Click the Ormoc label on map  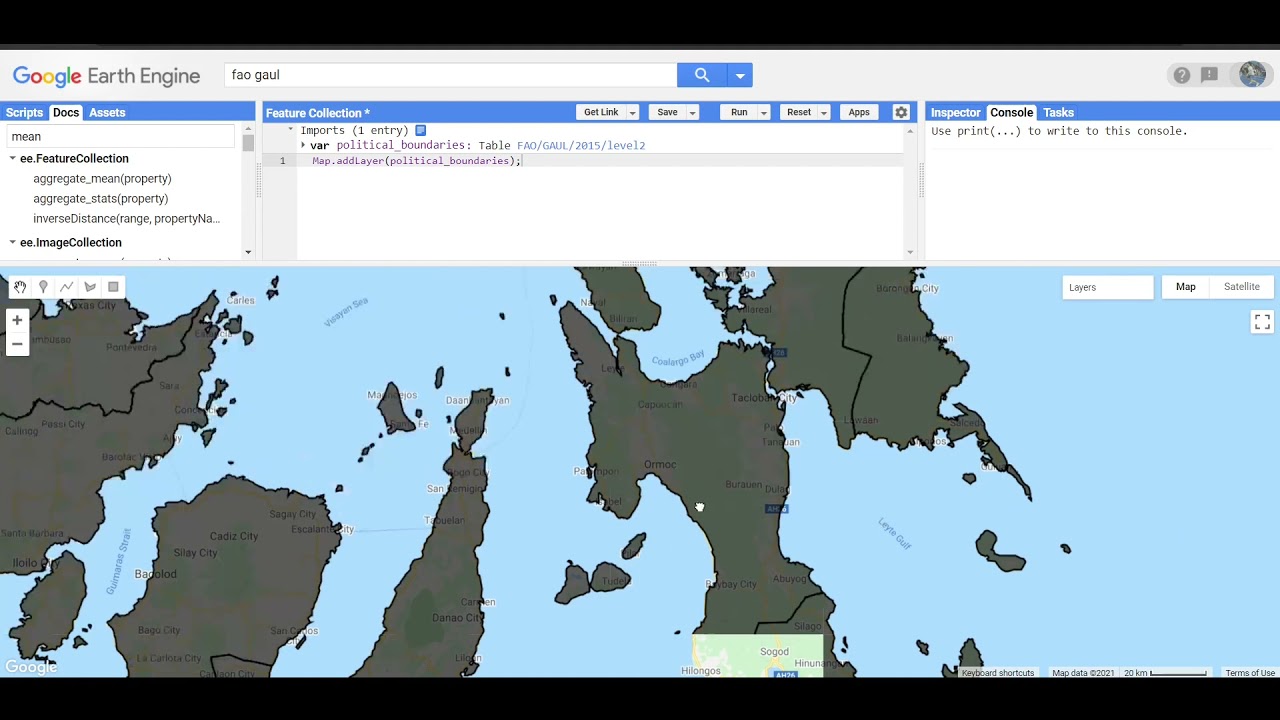tap(660, 464)
